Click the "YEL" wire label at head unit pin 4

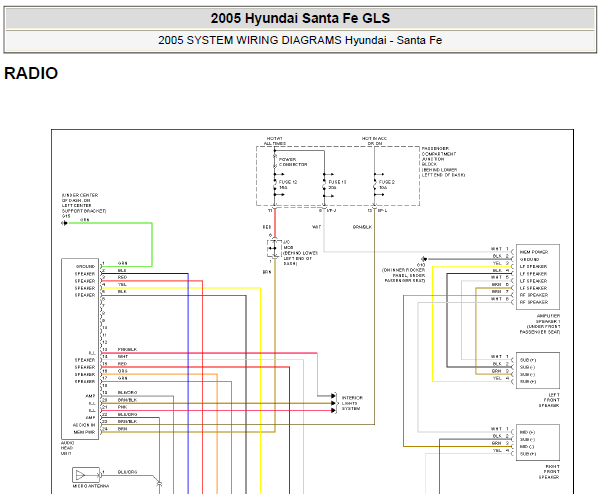pyautogui.click(x=122, y=285)
